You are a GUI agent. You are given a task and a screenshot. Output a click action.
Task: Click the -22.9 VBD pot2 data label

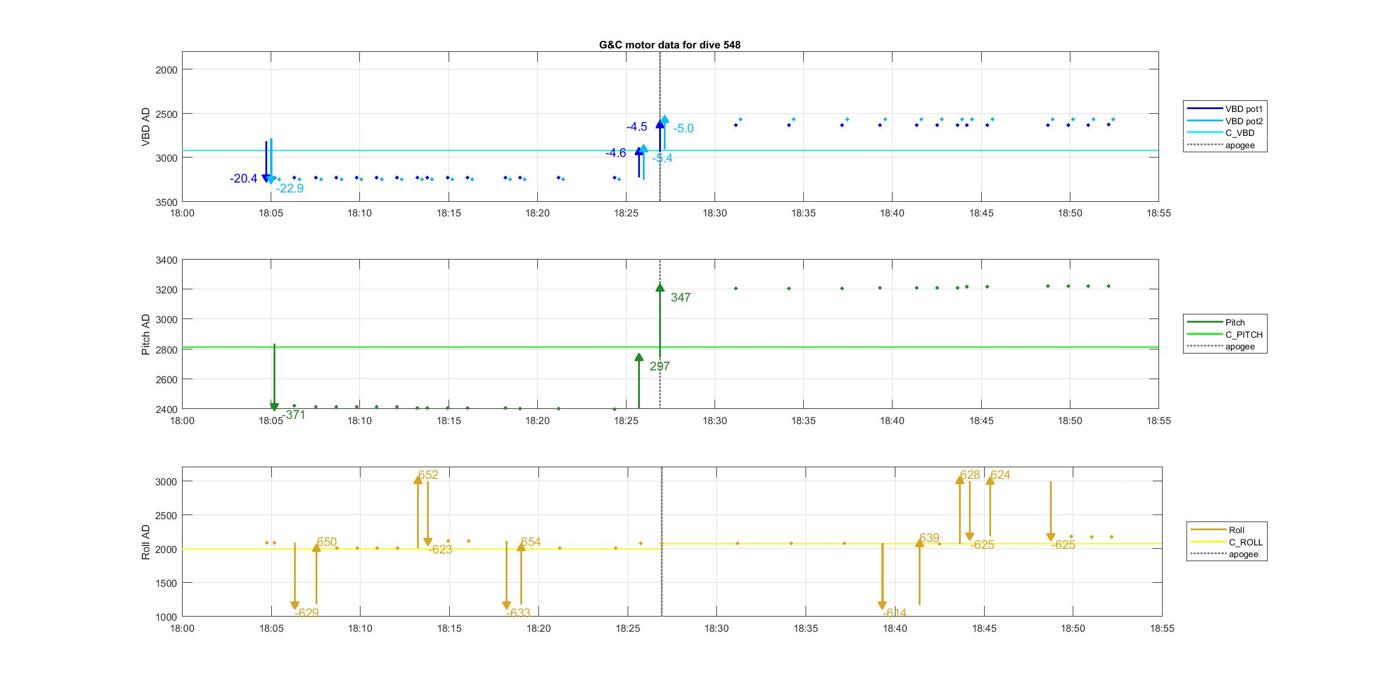click(290, 188)
